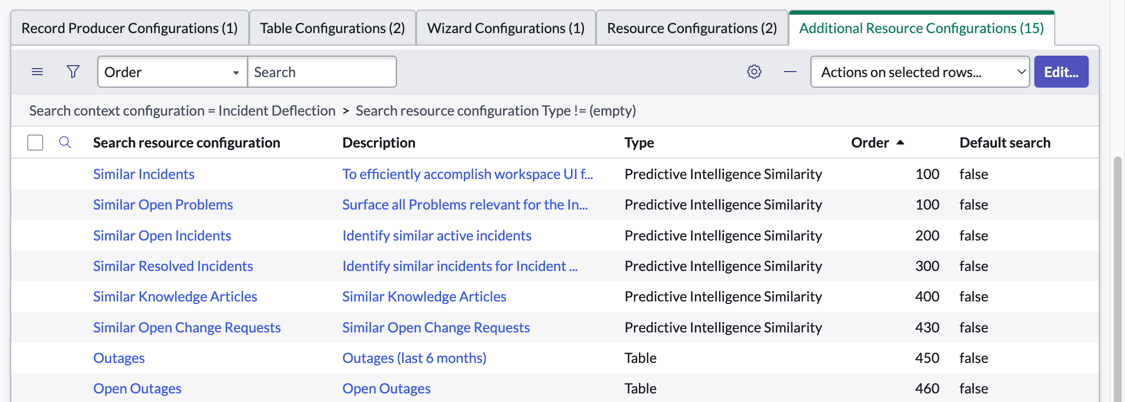Open the Similar Open Problems record

point(163,205)
